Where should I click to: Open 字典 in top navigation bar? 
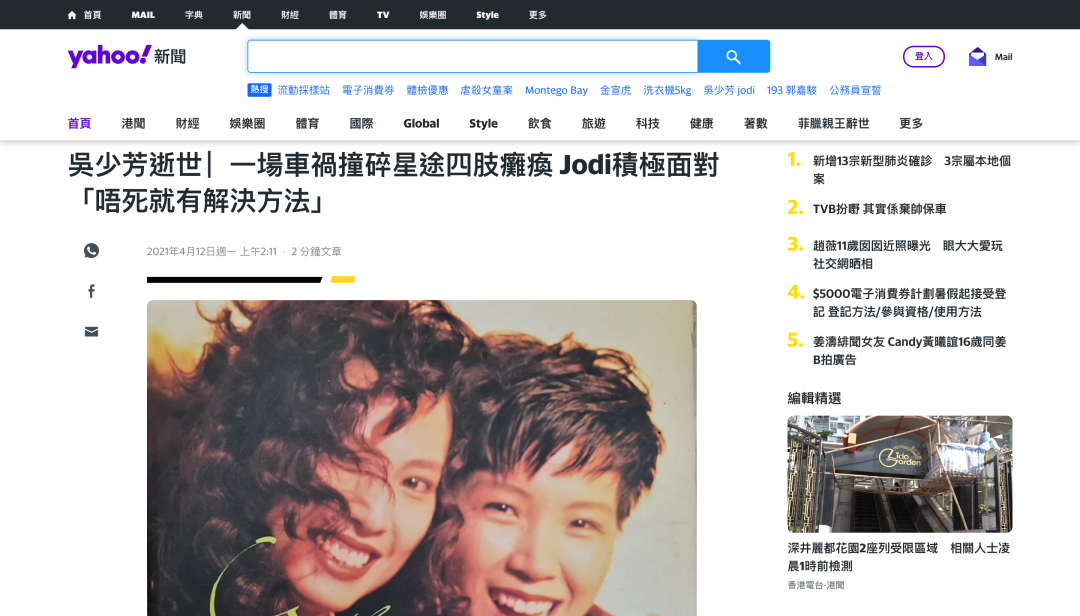(194, 15)
